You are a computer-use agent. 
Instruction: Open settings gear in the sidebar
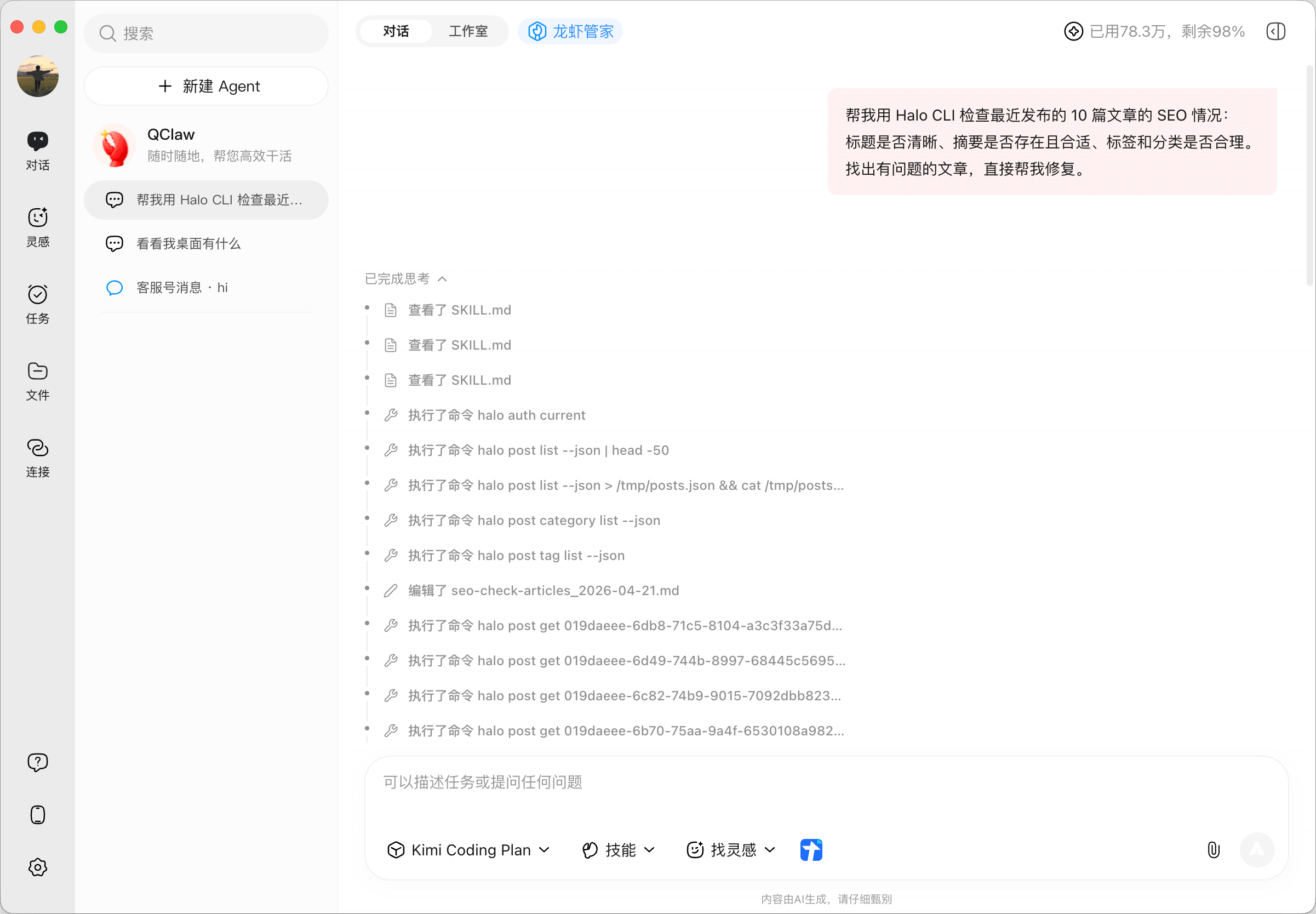pyautogui.click(x=37, y=867)
